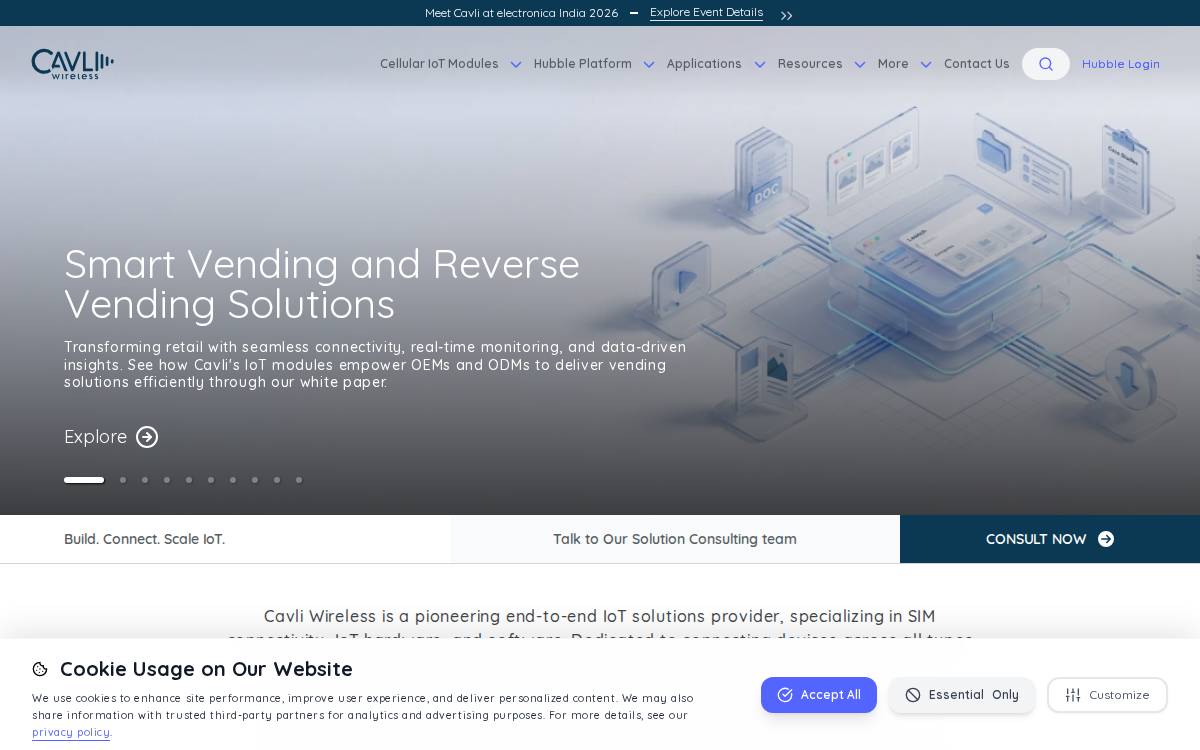This screenshot has height=750, width=1200.
Task: Jump to the third carousel slide dot
Action: 145,480
